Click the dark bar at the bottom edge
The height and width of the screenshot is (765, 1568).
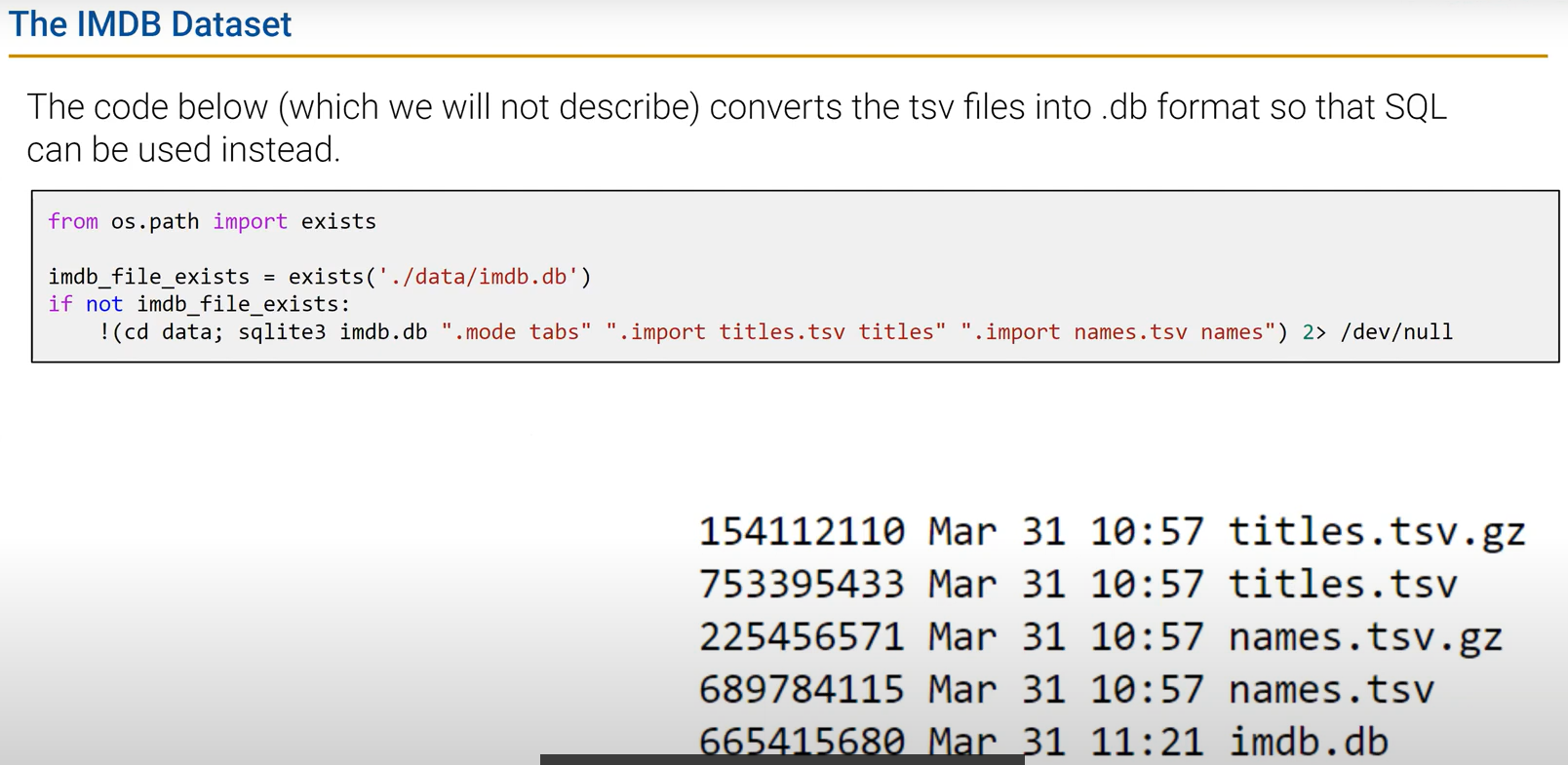pyautogui.click(x=782, y=759)
